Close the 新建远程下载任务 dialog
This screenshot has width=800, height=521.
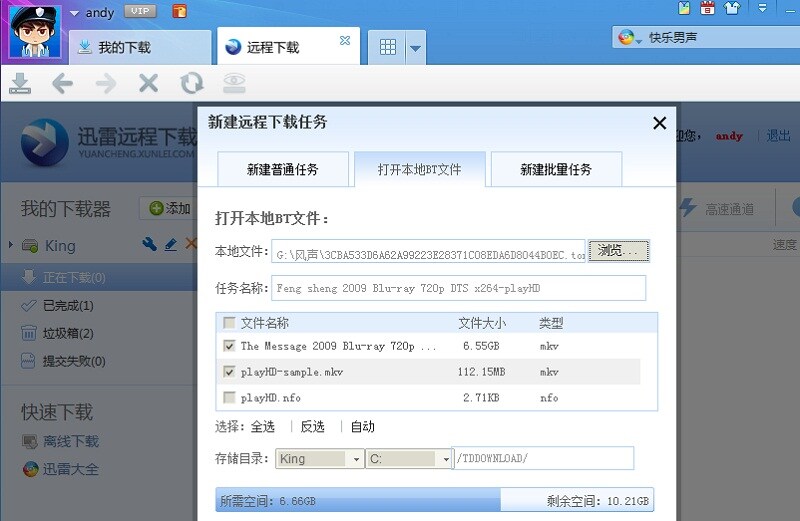point(660,123)
